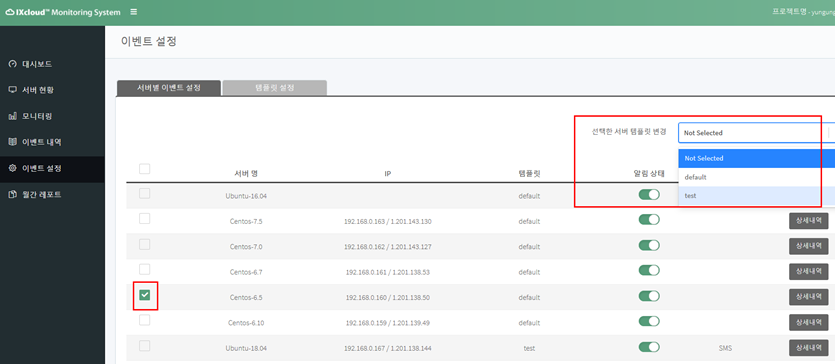
Task: Choose 'default' template option in dropdown
Action: coord(756,177)
